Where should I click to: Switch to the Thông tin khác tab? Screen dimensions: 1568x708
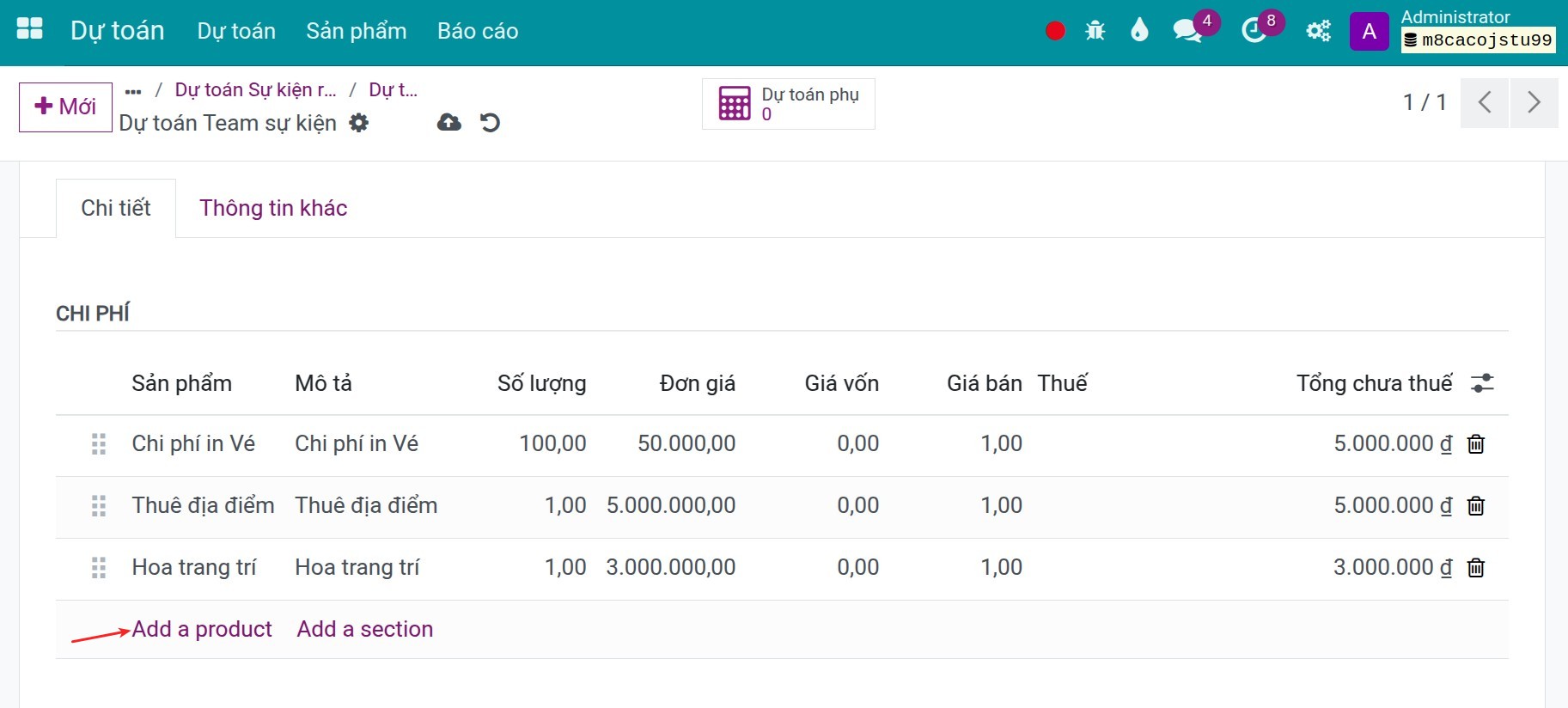click(273, 208)
